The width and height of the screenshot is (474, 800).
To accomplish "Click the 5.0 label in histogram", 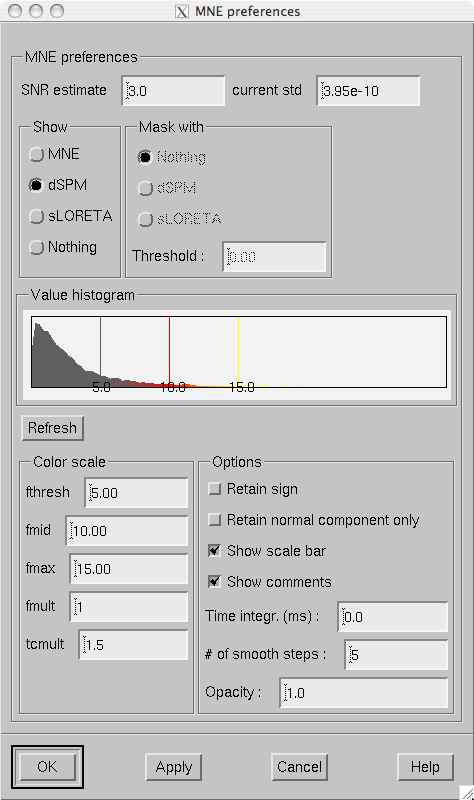I will 102,387.
